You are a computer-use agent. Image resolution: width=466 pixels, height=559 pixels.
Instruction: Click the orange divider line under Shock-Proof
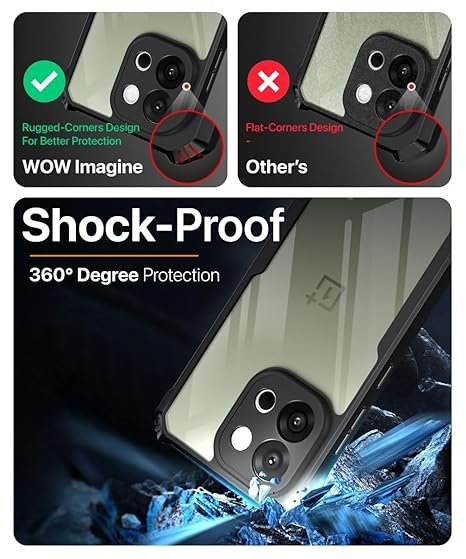coord(114,256)
